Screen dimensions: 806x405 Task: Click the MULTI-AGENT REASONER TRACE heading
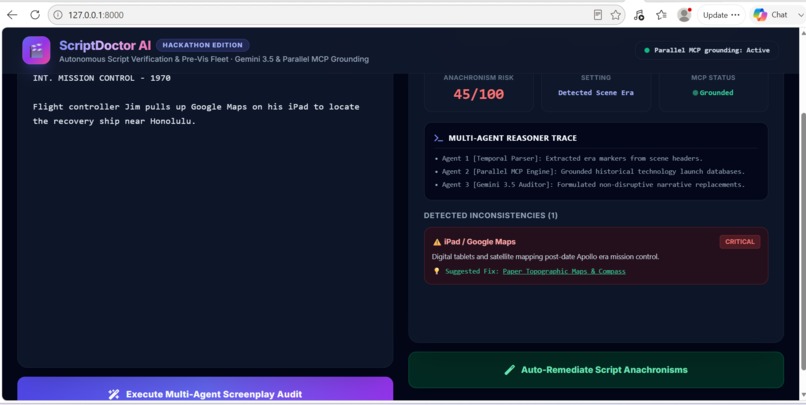click(x=512, y=138)
